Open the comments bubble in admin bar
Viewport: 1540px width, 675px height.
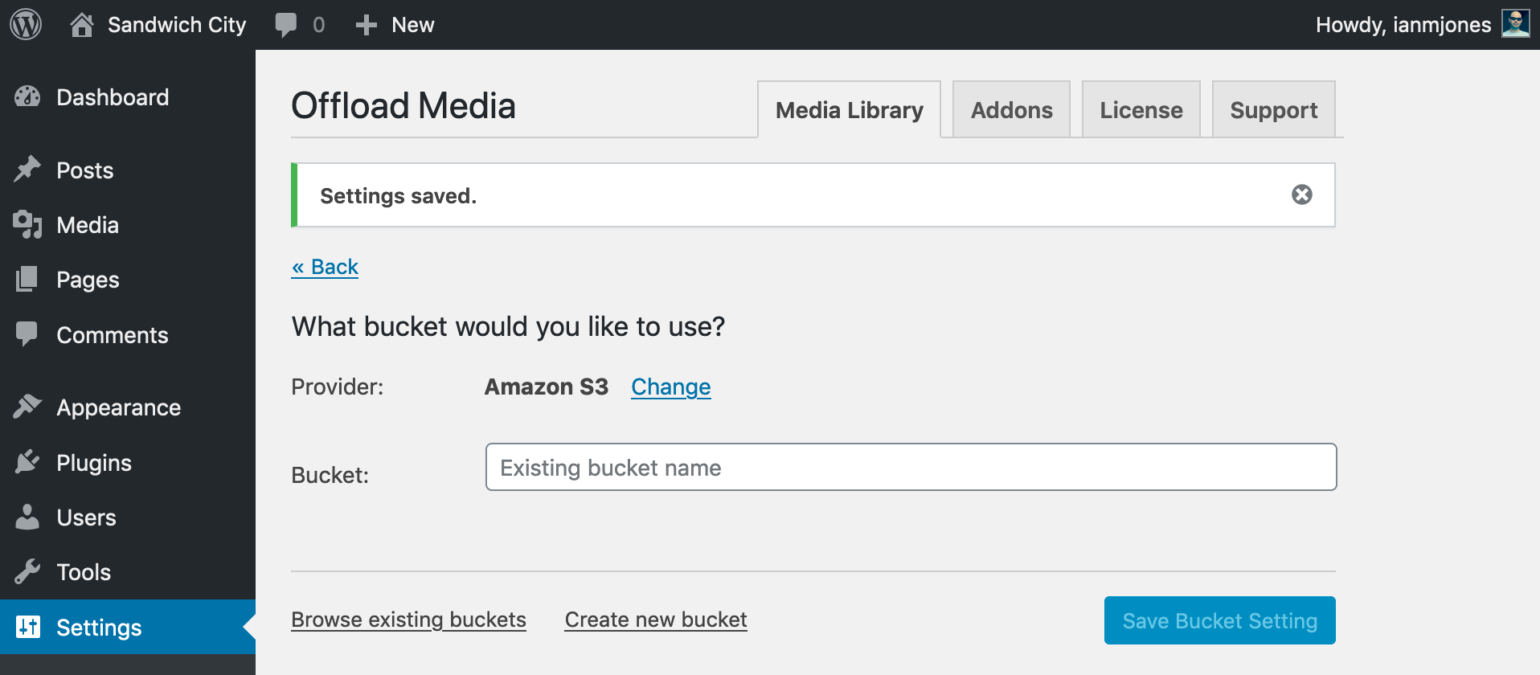[x=288, y=23]
